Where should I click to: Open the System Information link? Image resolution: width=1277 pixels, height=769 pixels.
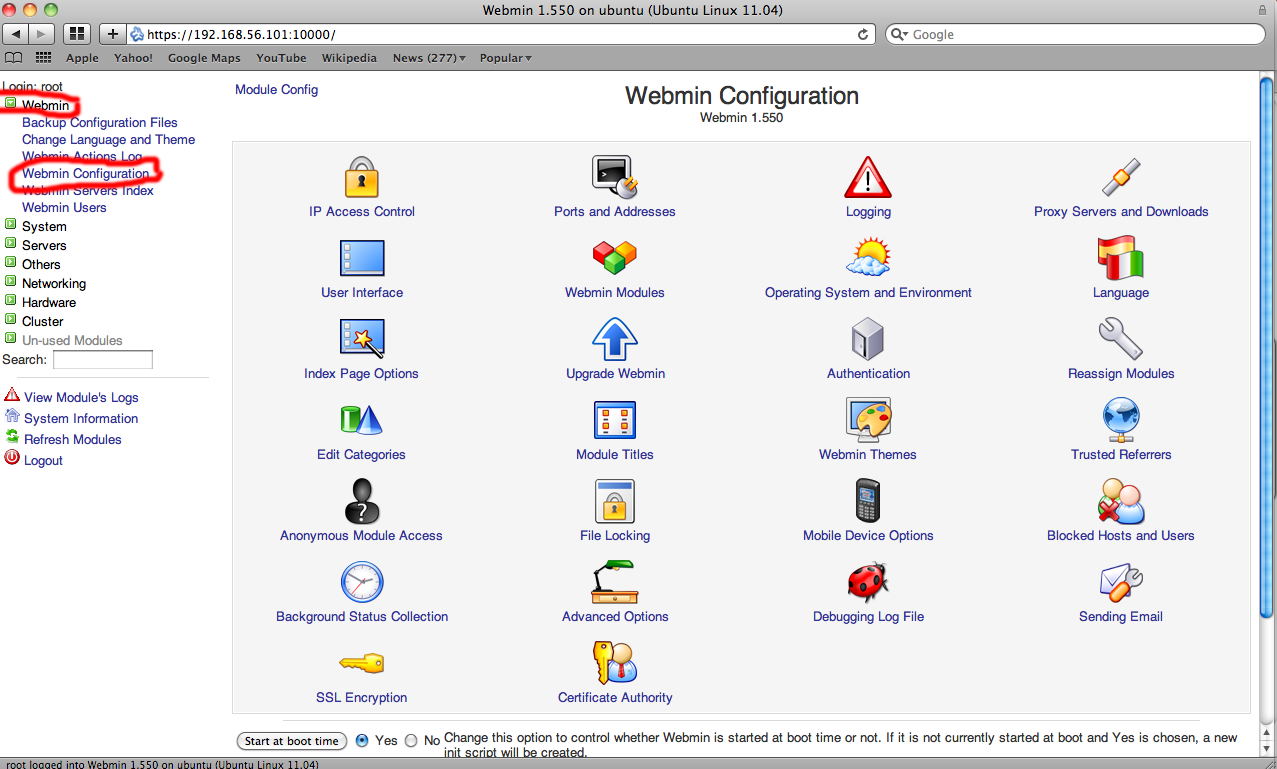[81, 418]
